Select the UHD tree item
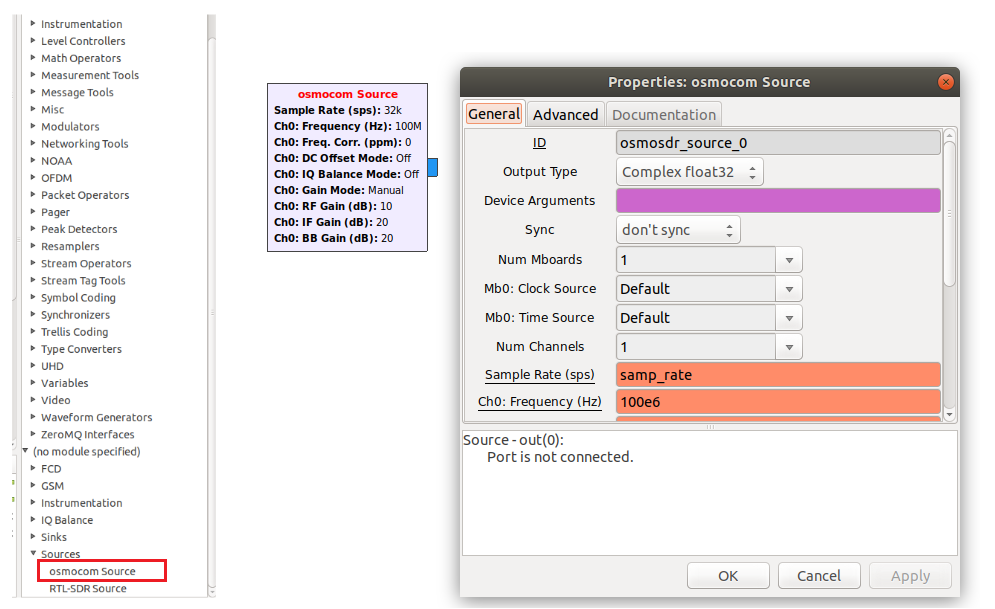 [x=52, y=366]
